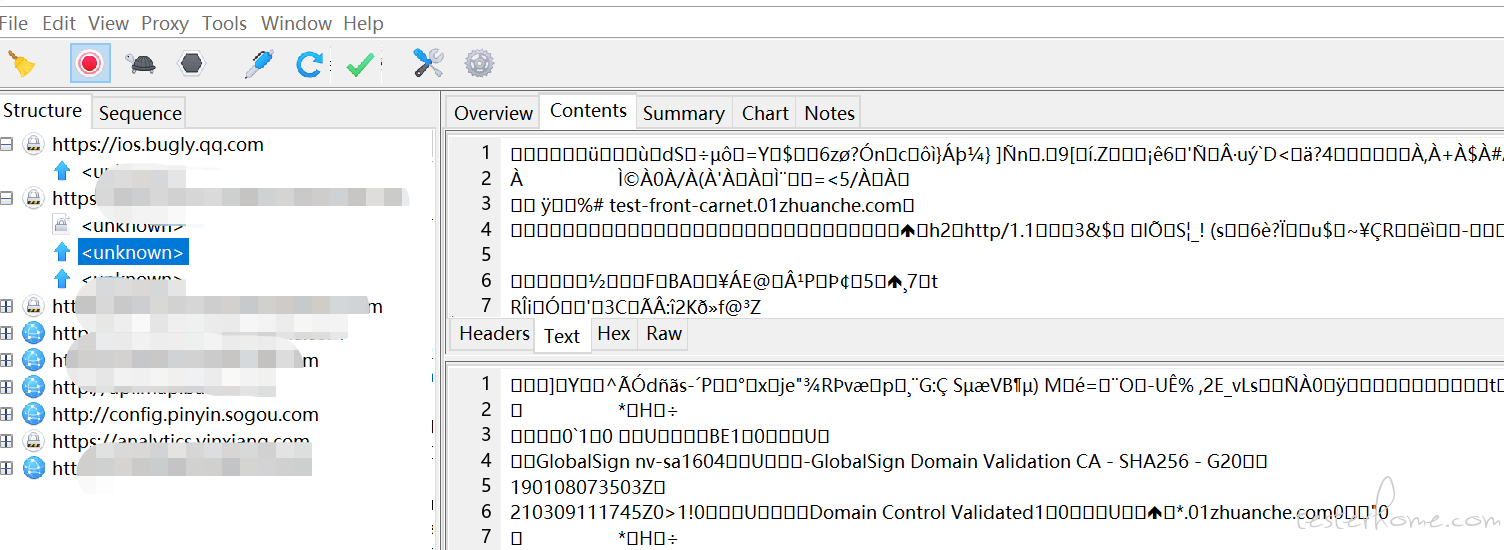Image resolution: width=1504 pixels, height=550 pixels.
Task: Open the Proxy menu
Action: coord(165,23)
